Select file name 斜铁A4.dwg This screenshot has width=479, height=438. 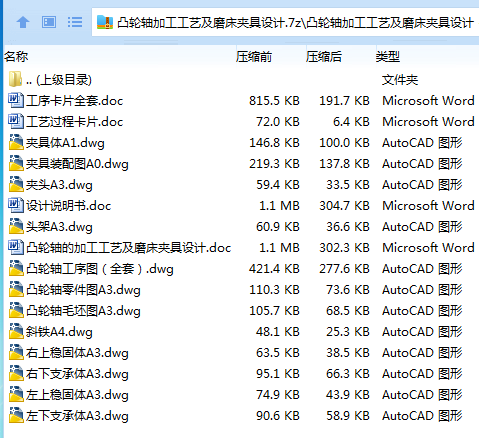click(x=59, y=332)
